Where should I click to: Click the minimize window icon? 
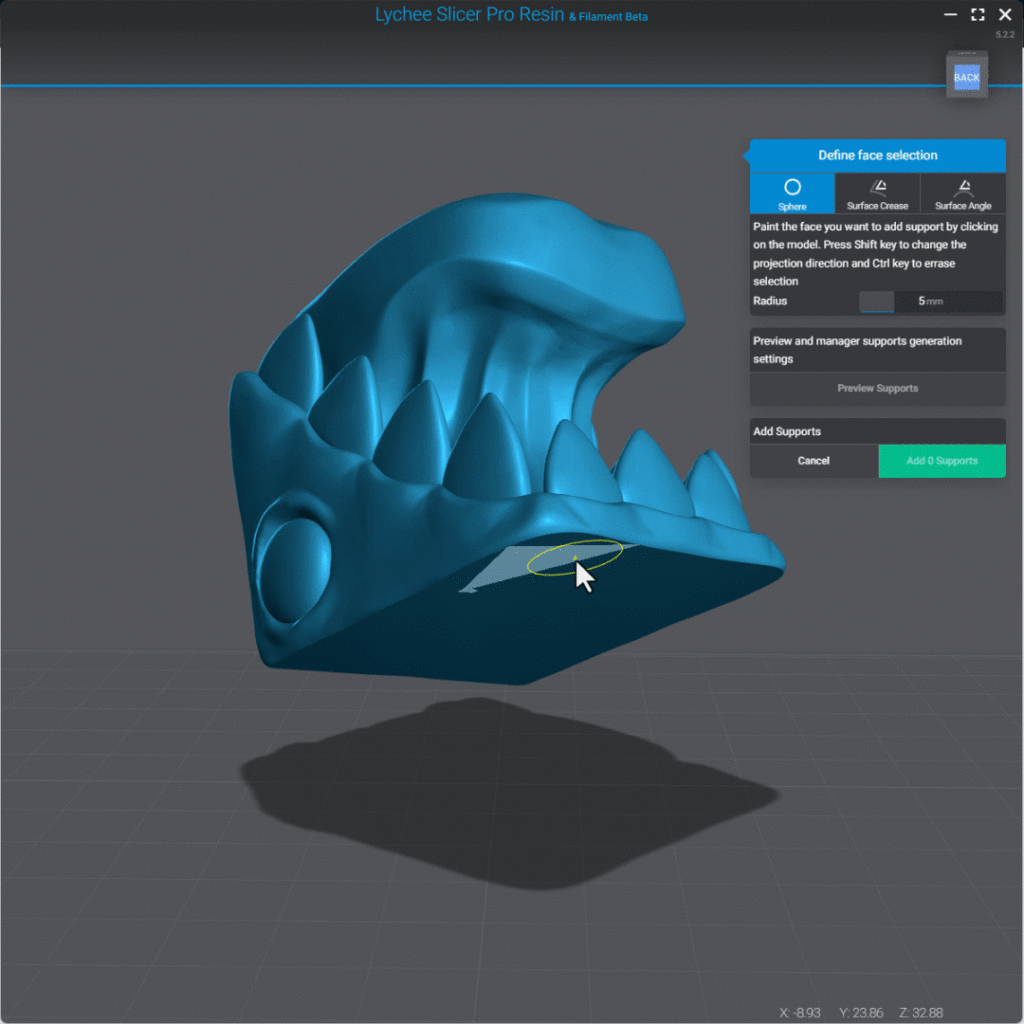point(949,15)
